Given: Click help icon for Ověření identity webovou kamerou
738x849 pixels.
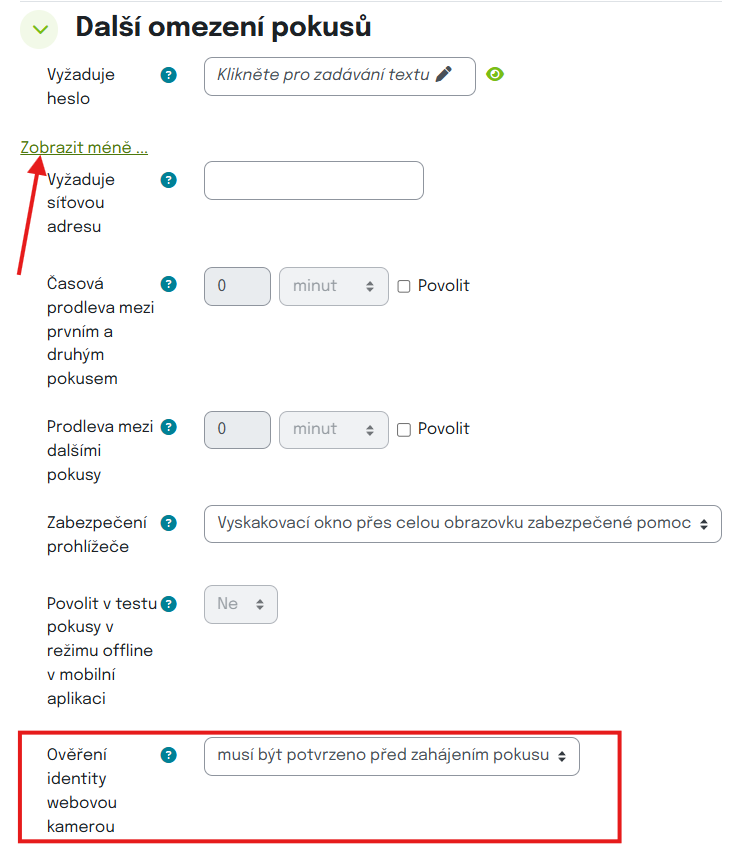Looking at the screenshot, I should coord(169,755).
